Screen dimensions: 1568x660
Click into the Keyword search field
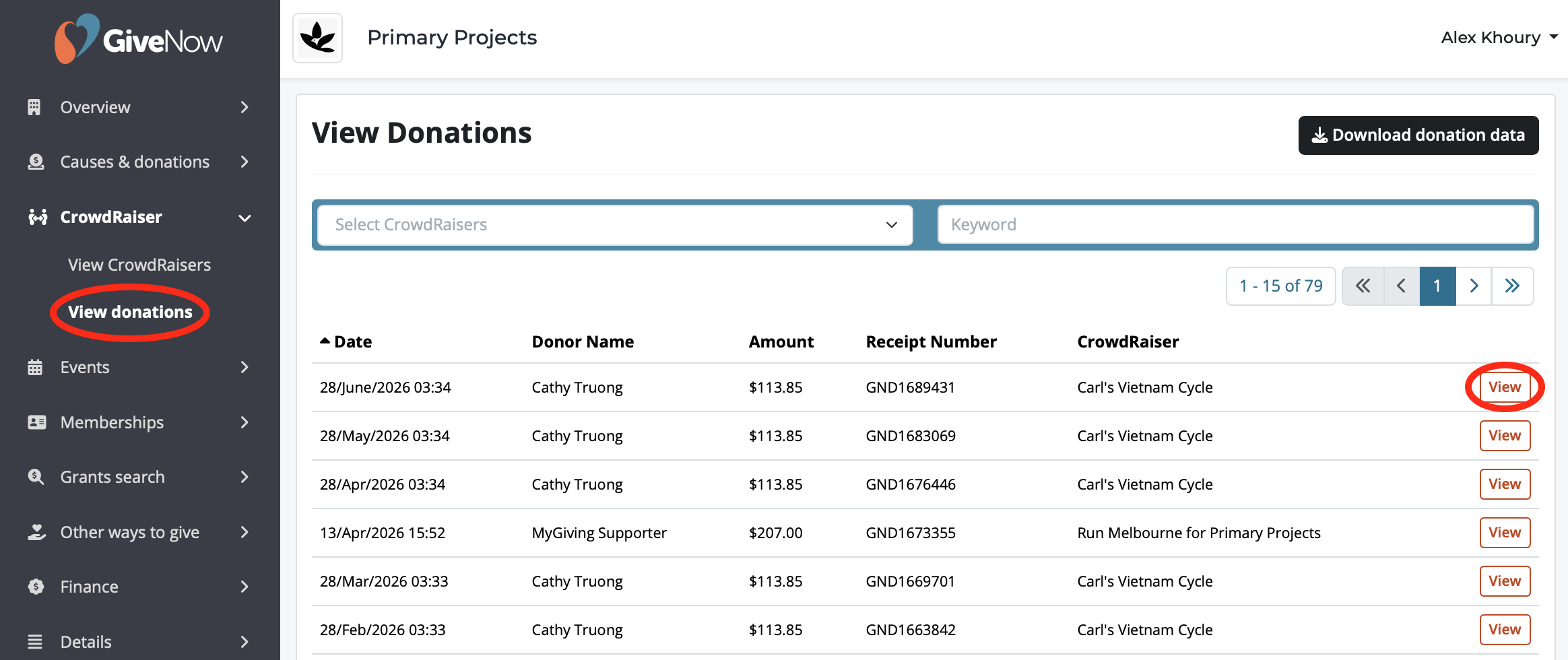coord(1235,225)
